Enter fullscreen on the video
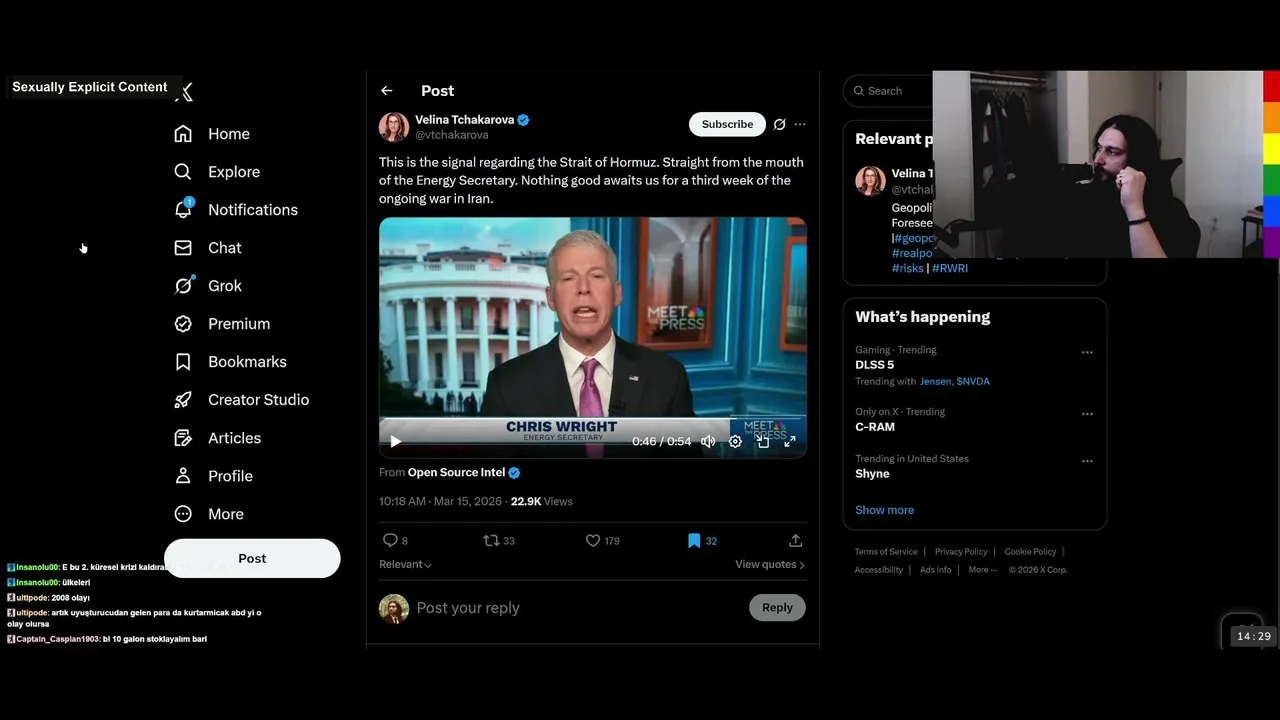The image size is (1280, 720). click(790, 441)
